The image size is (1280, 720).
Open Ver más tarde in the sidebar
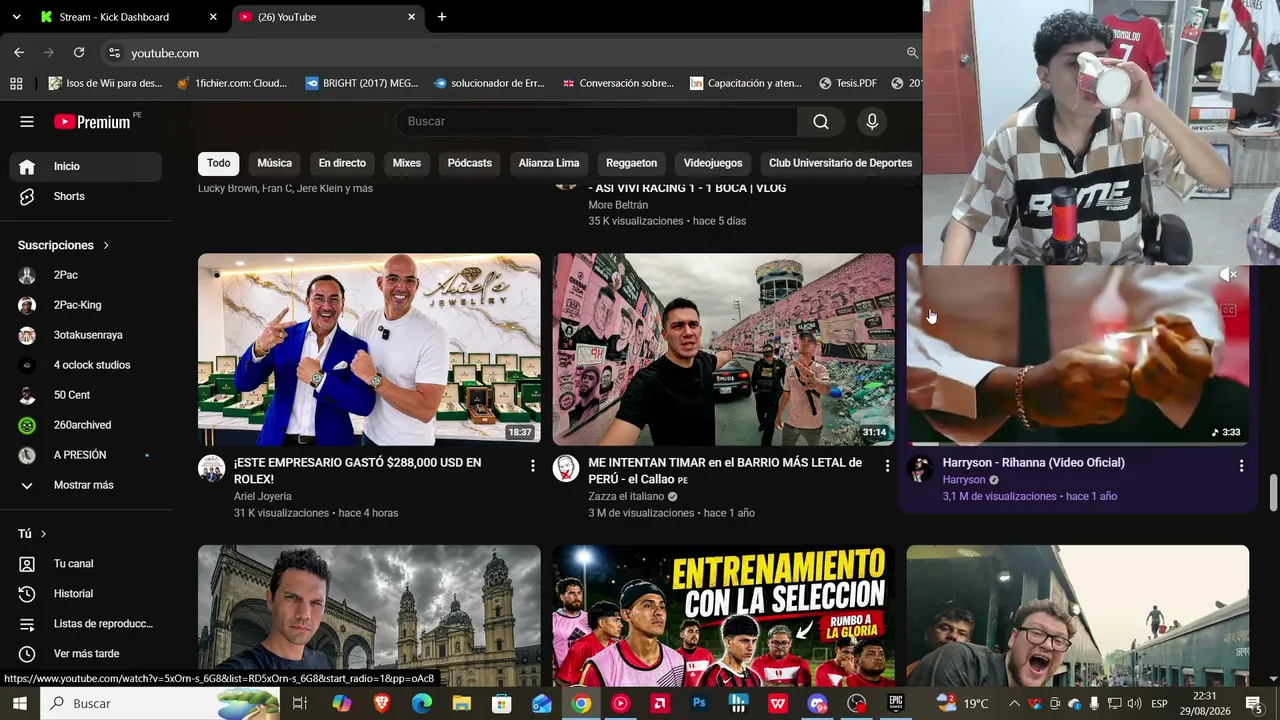86,654
